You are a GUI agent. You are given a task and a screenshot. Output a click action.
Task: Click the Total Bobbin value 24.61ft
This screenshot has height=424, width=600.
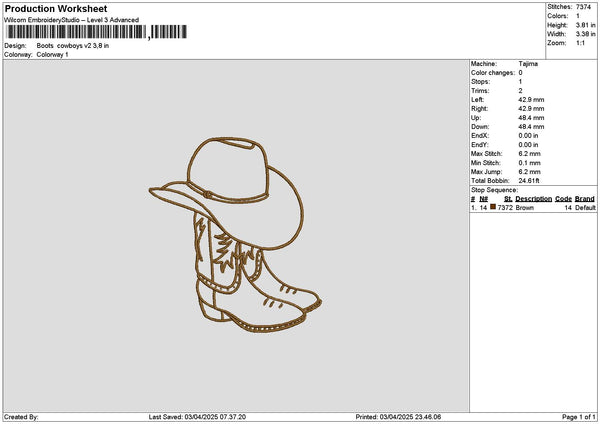pos(529,181)
